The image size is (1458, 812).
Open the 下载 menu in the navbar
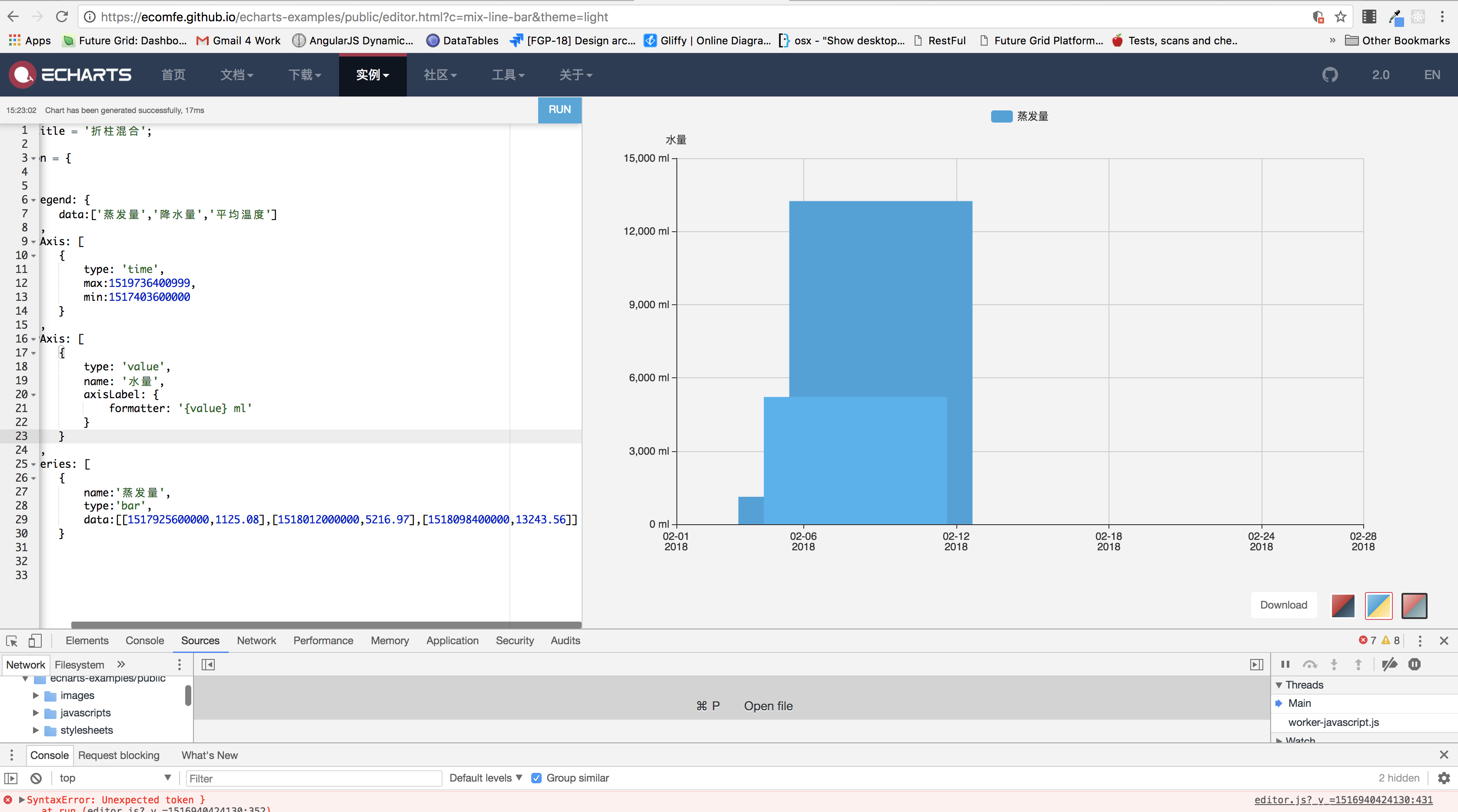tap(304, 74)
